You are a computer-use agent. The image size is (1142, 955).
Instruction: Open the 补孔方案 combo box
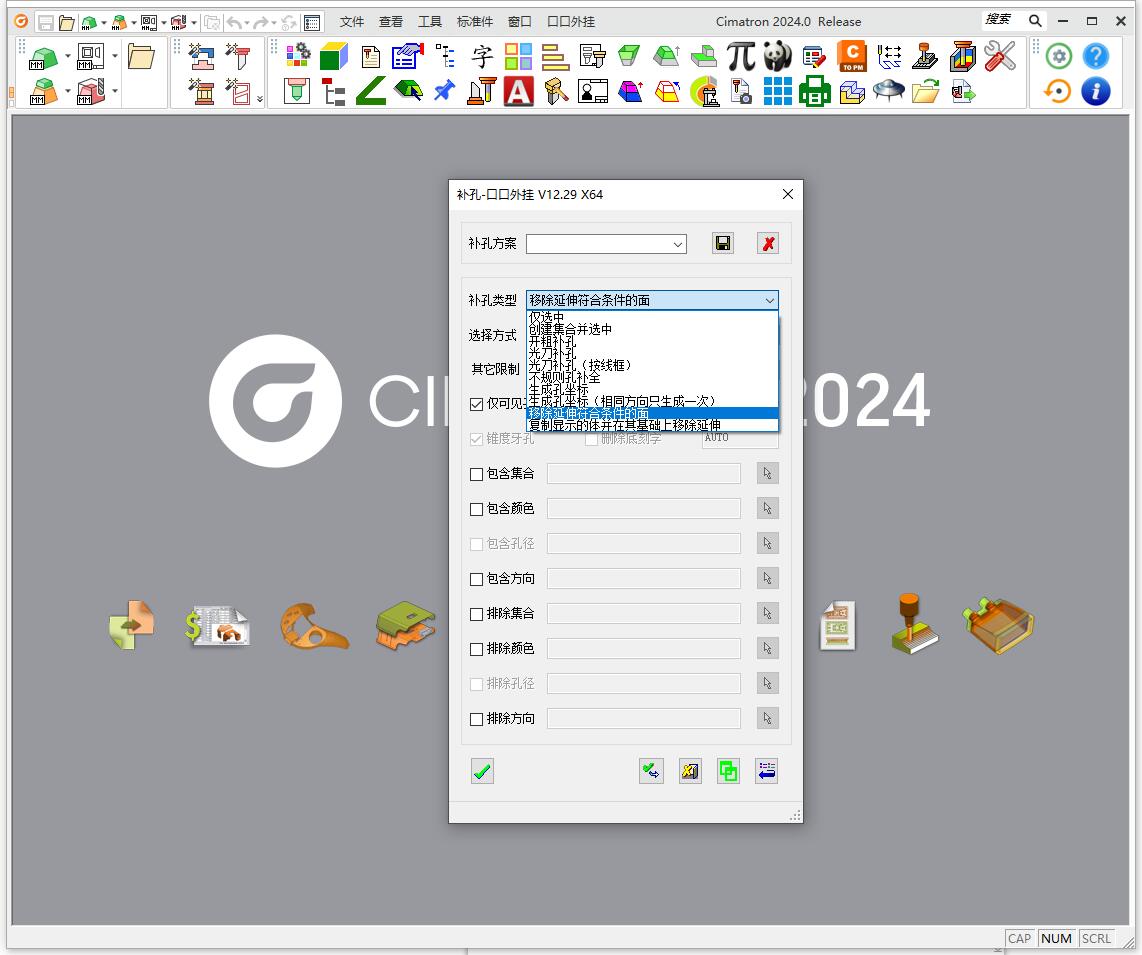pos(606,244)
